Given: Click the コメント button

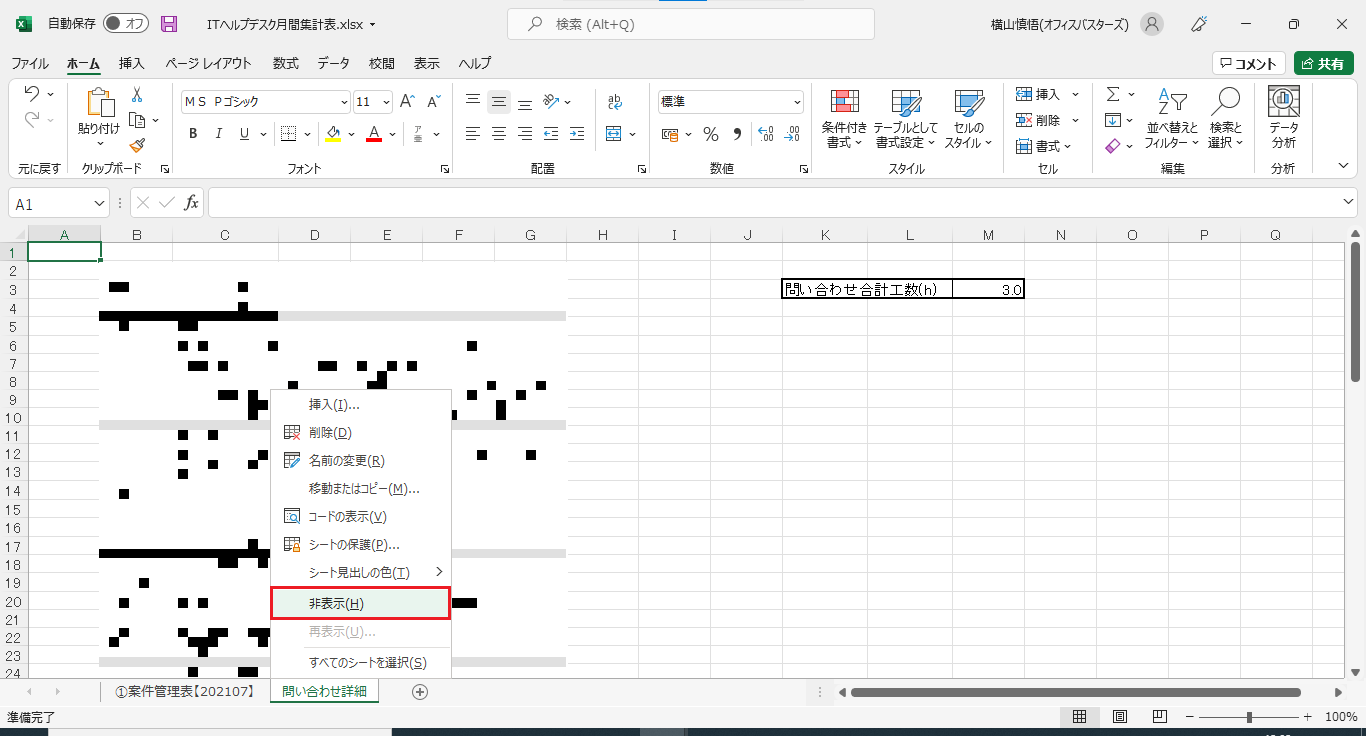Looking at the screenshot, I should (x=1248, y=63).
